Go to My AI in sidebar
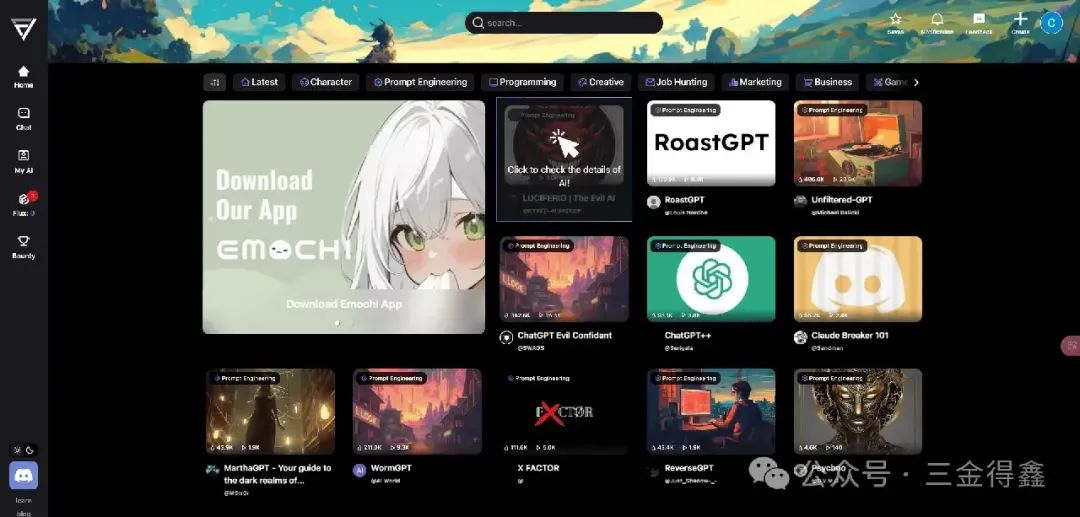Viewport: 1080px width, 517px height. (x=23, y=161)
